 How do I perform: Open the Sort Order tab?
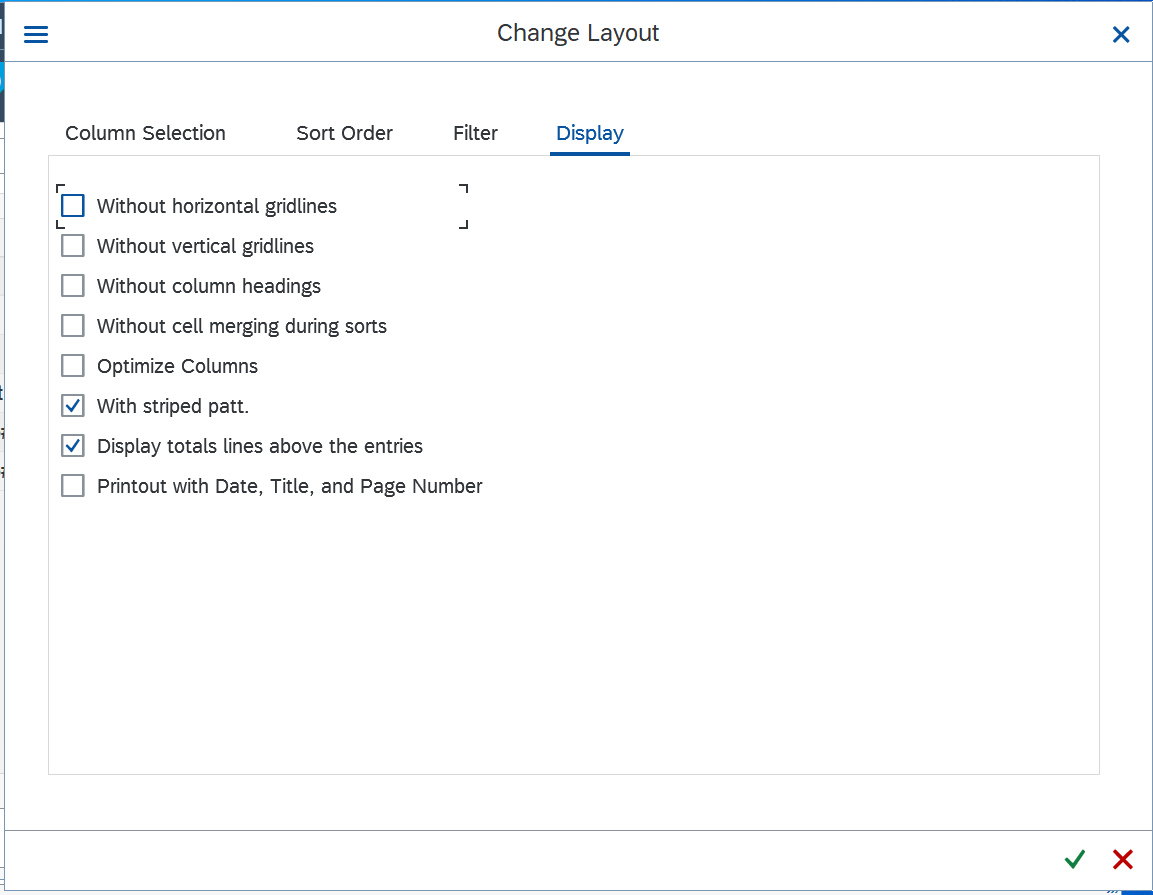coord(344,133)
